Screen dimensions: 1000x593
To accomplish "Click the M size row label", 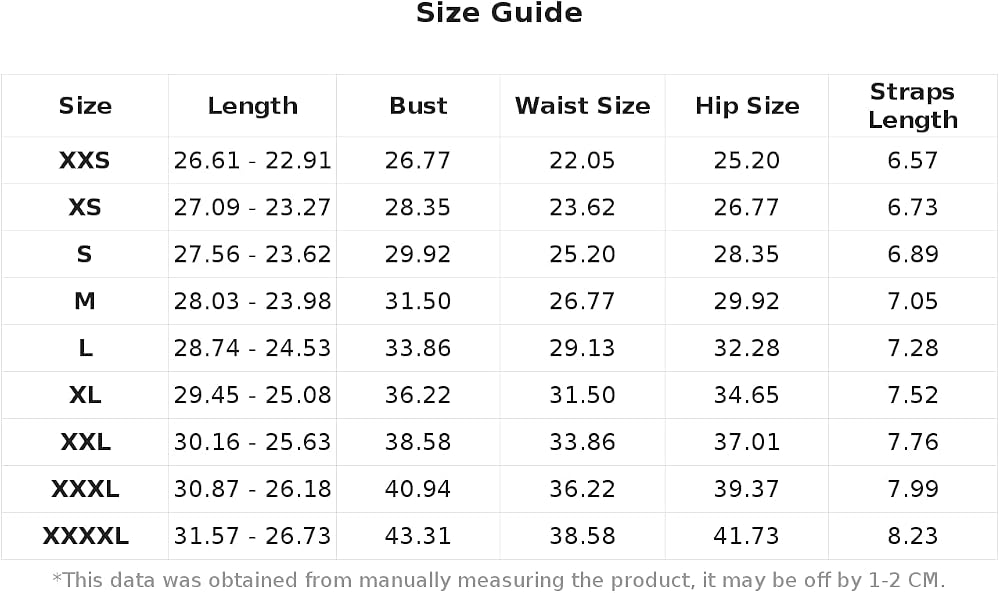I will pos(85,301).
